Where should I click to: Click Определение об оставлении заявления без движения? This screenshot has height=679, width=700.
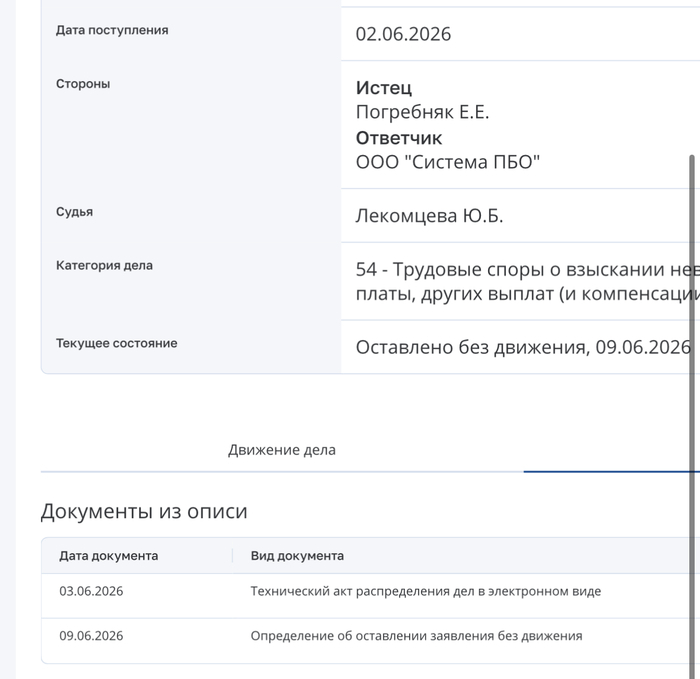pyautogui.click(x=416, y=636)
